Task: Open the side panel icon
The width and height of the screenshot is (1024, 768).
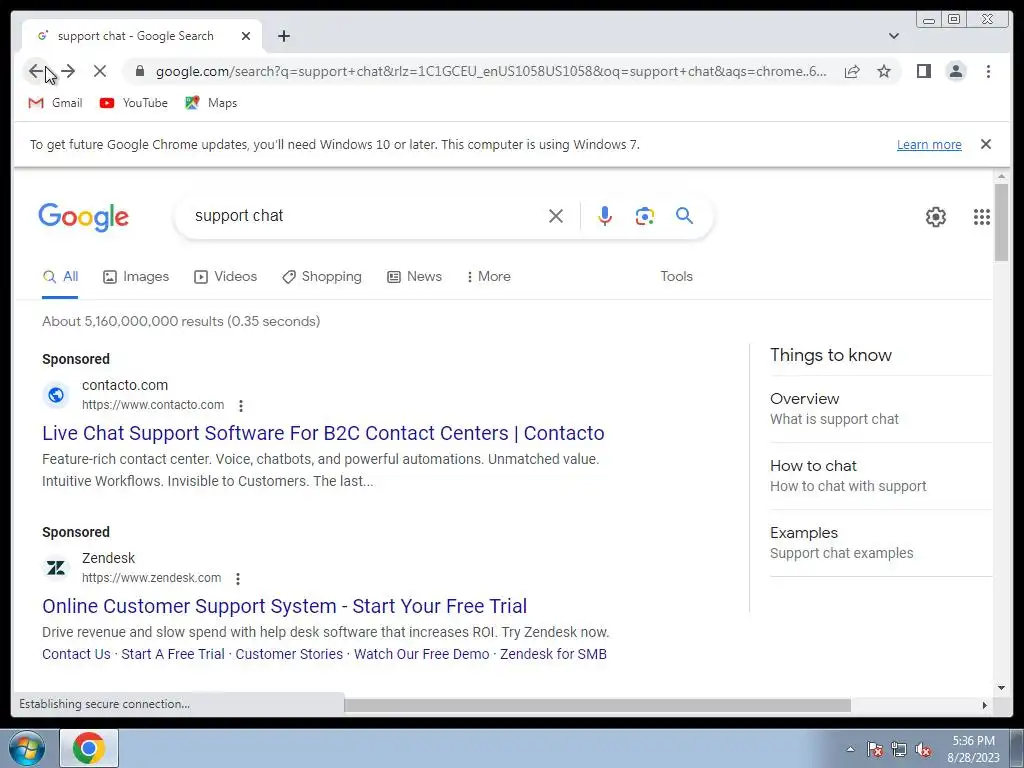Action: 923,71
